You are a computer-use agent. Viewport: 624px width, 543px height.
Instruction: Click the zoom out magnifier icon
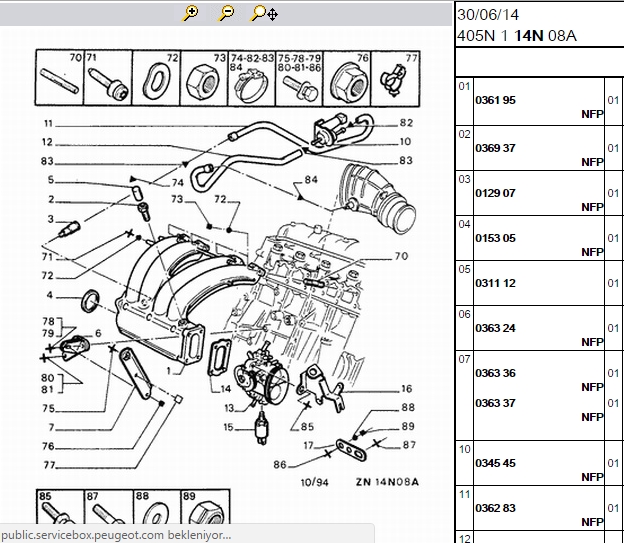(226, 13)
